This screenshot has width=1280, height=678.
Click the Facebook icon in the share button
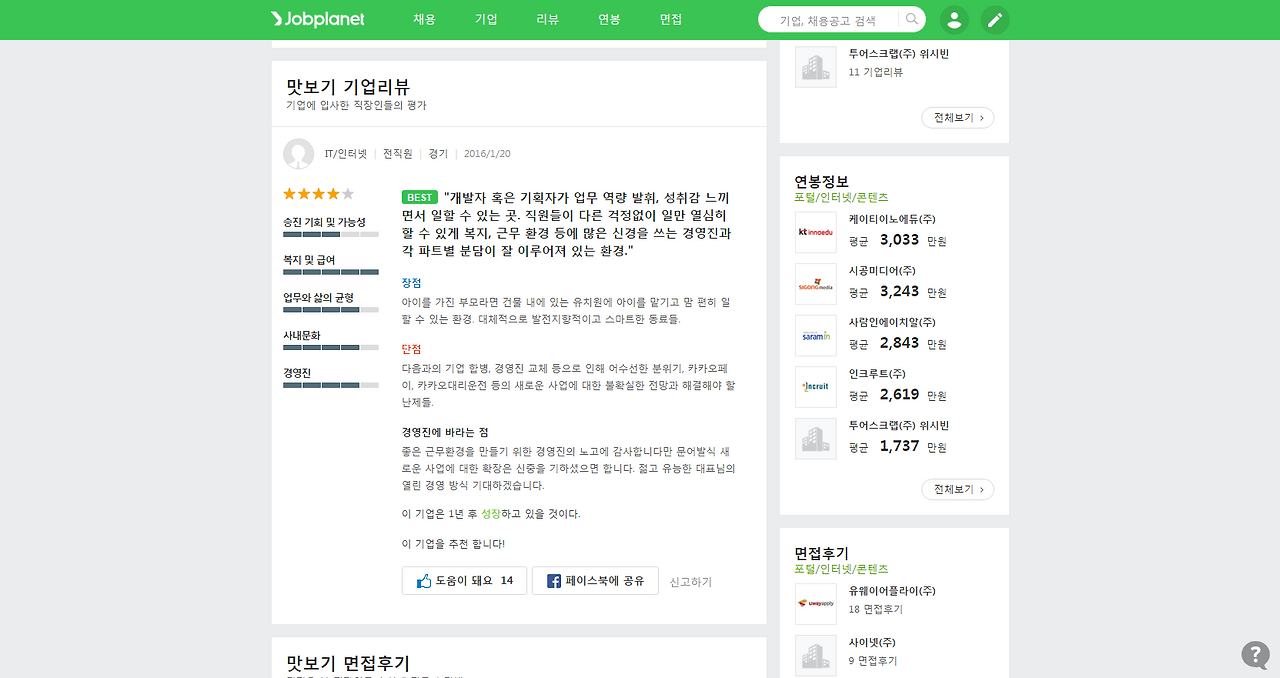coord(555,580)
